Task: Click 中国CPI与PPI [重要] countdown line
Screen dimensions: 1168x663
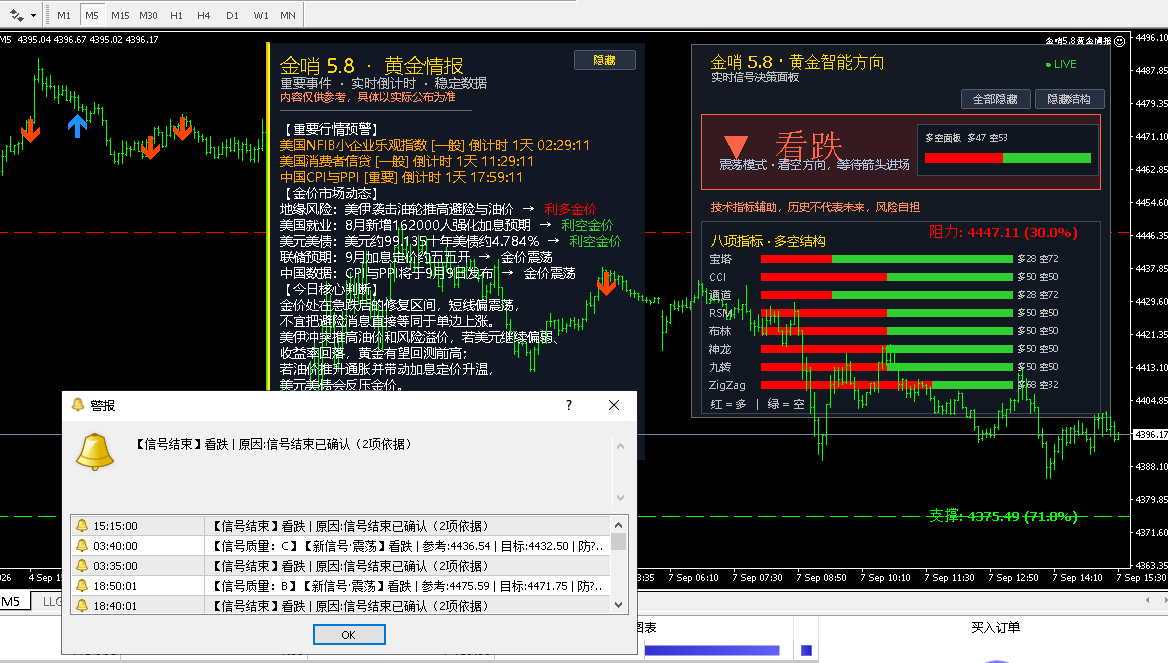Action: click(402, 177)
